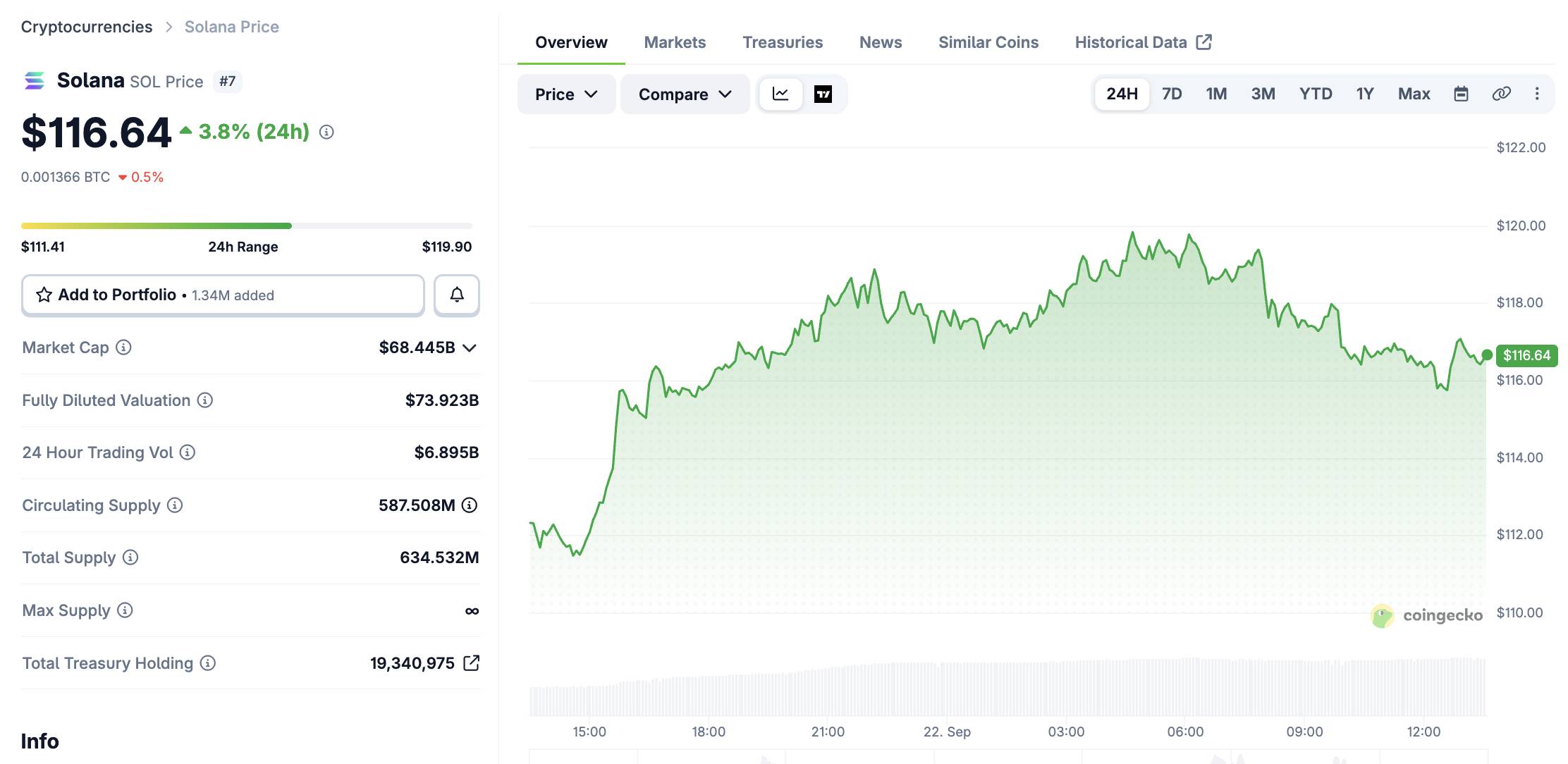This screenshot has width=1568, height=764.
Task: Click the 0.001366 BTC price text
Action: coord(66,177)
